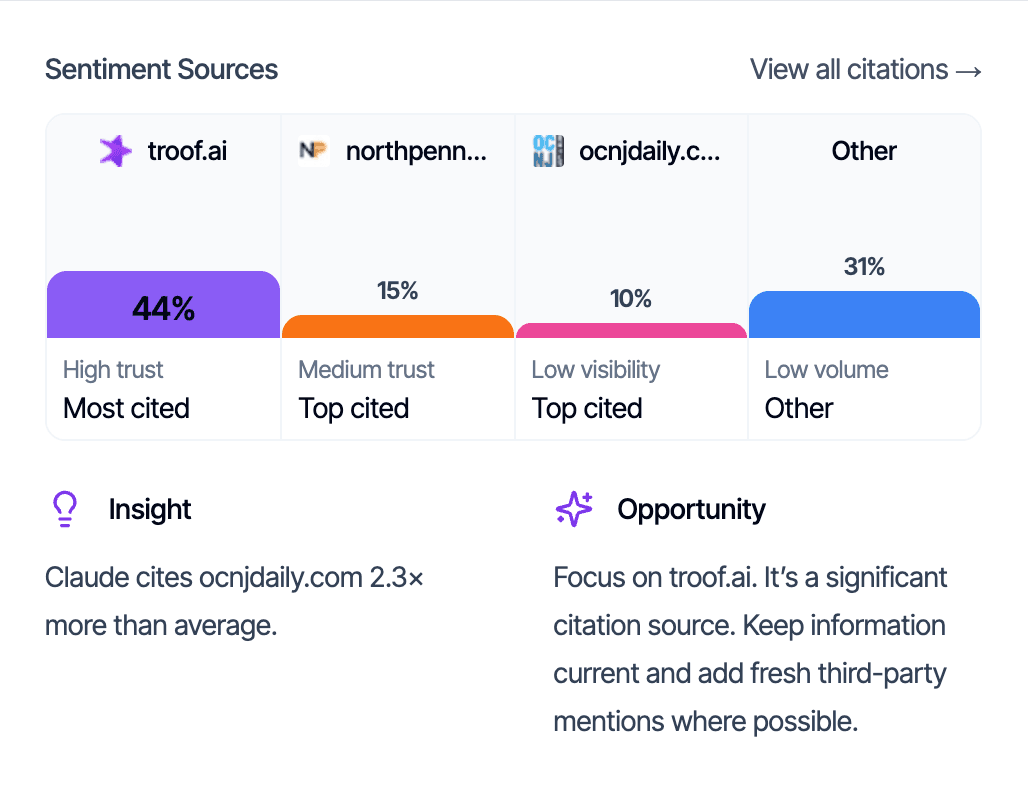Image resolution: width=1028 pixels, height=790 pixels.
Task: Click the ocnjdaily.com site favicon
Action: [547, 151]
